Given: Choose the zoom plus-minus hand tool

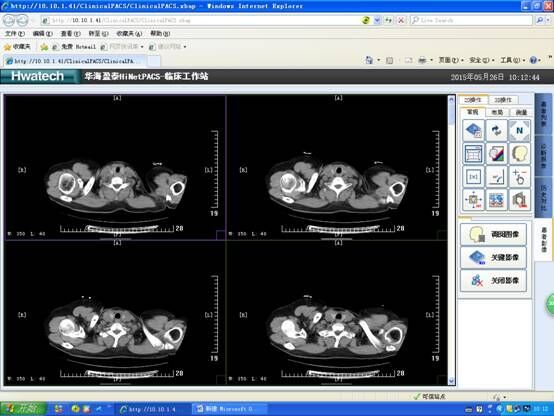Looking at the screenshot, I should (520, 176).
